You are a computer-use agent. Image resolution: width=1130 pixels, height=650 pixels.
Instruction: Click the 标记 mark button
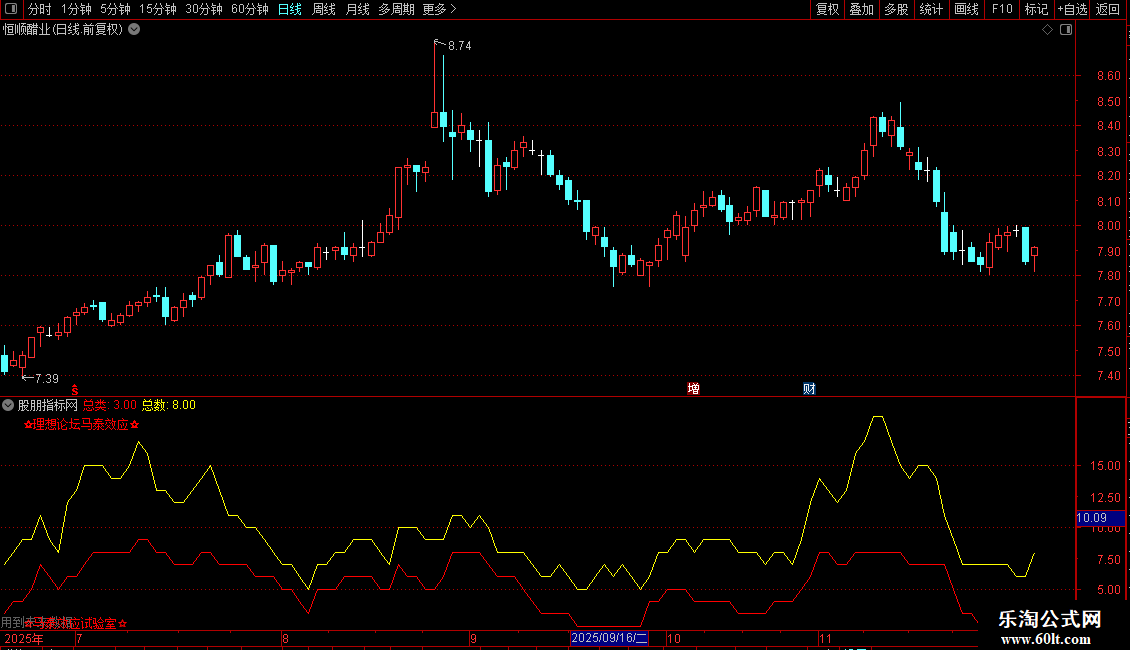(x=1036, y=9)
